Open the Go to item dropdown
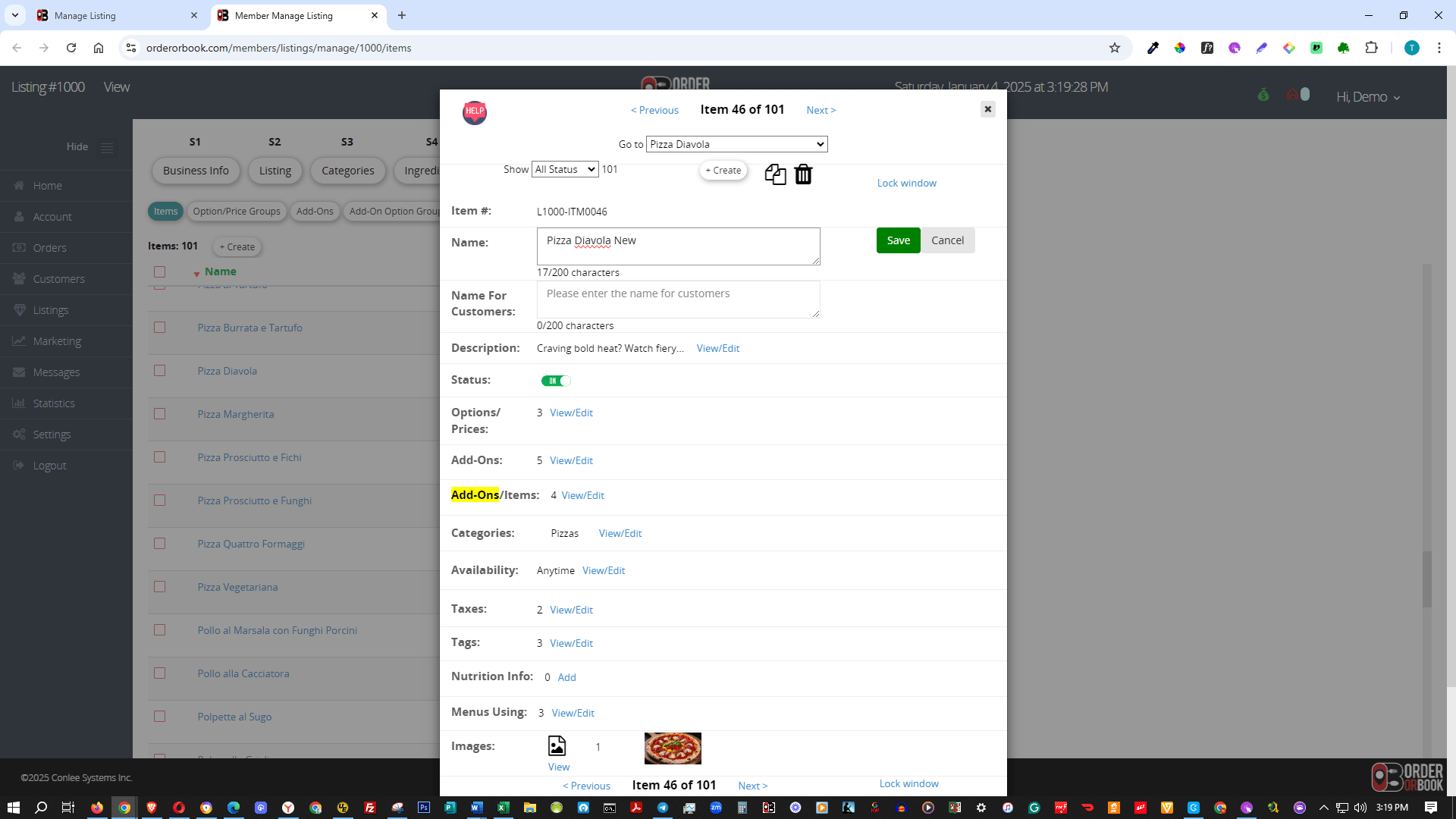Image resolution: width=1456 pixels, height=819 pixels. tap(736, 144)
